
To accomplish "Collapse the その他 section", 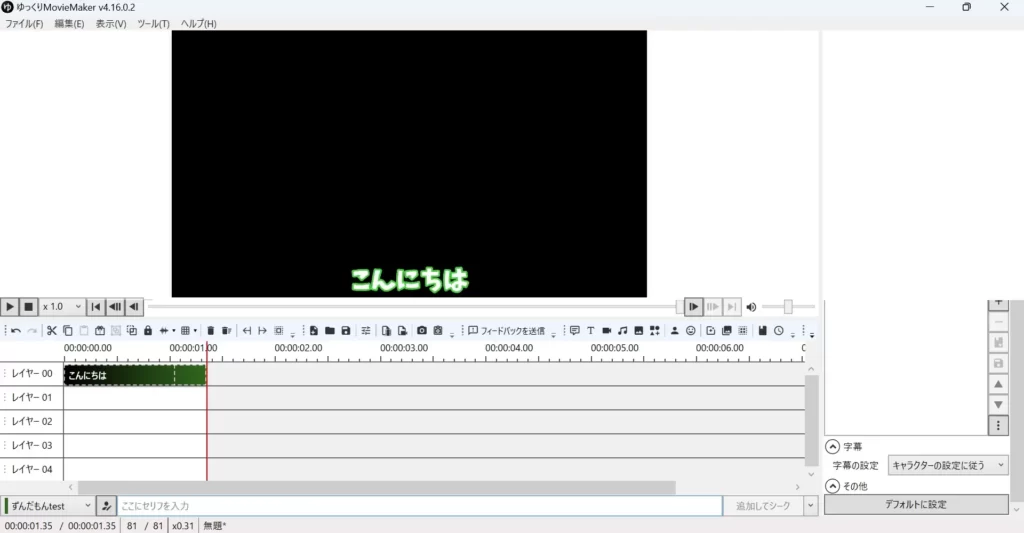I will 832,486.
